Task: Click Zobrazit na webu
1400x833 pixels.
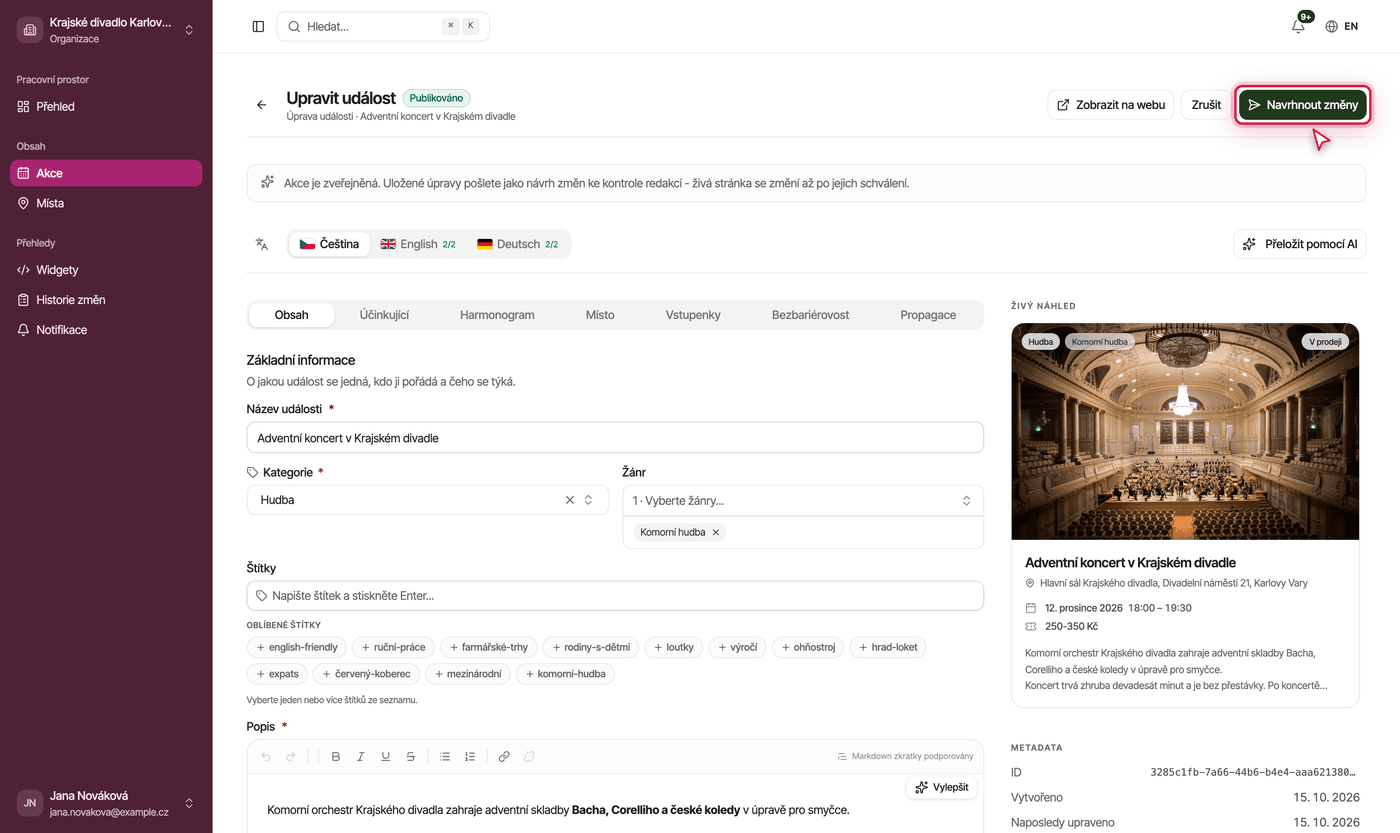Action: (1111, 105)
